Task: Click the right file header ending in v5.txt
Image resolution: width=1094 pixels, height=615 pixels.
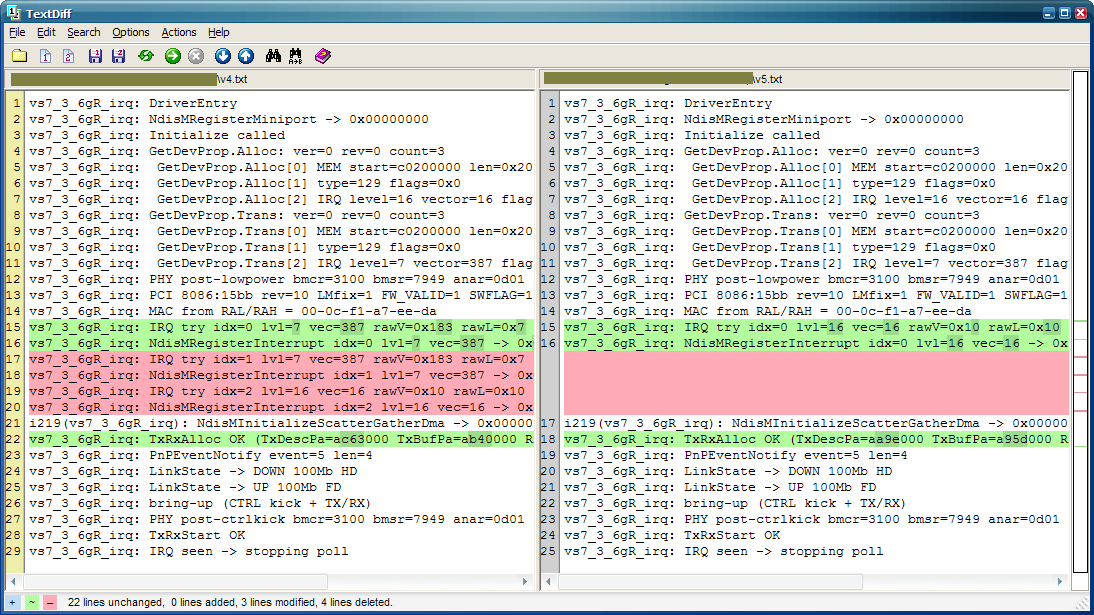Action: [804, 80]
